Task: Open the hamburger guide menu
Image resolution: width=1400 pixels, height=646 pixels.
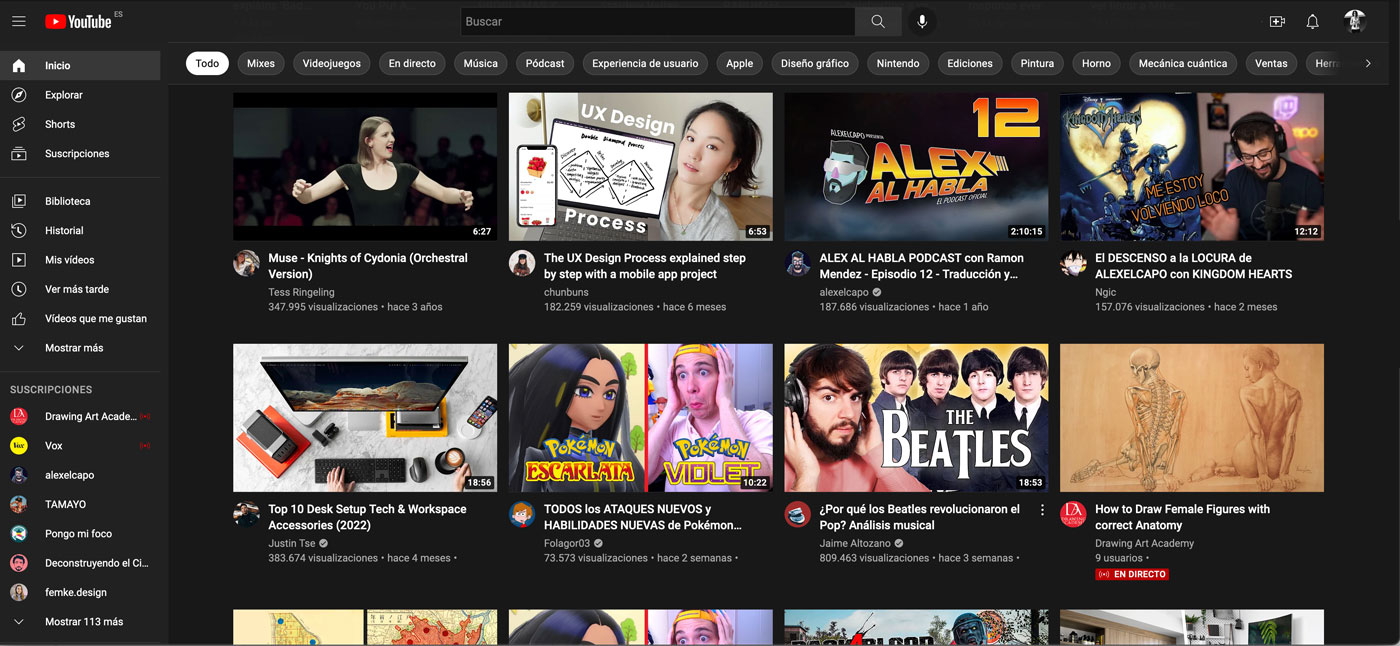Action: tap(18, 21)
